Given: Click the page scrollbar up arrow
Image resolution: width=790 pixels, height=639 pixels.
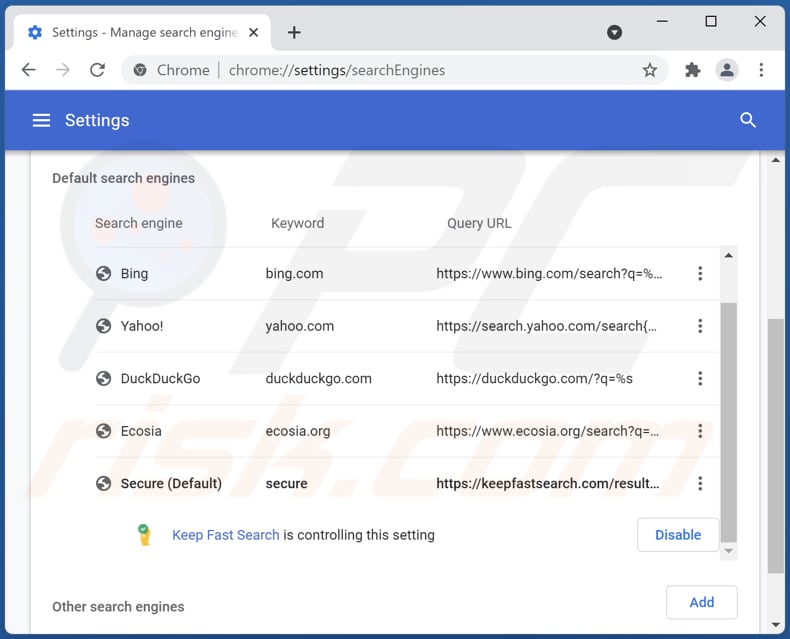Looking at the screenshot, I should [x=776, y=160].
